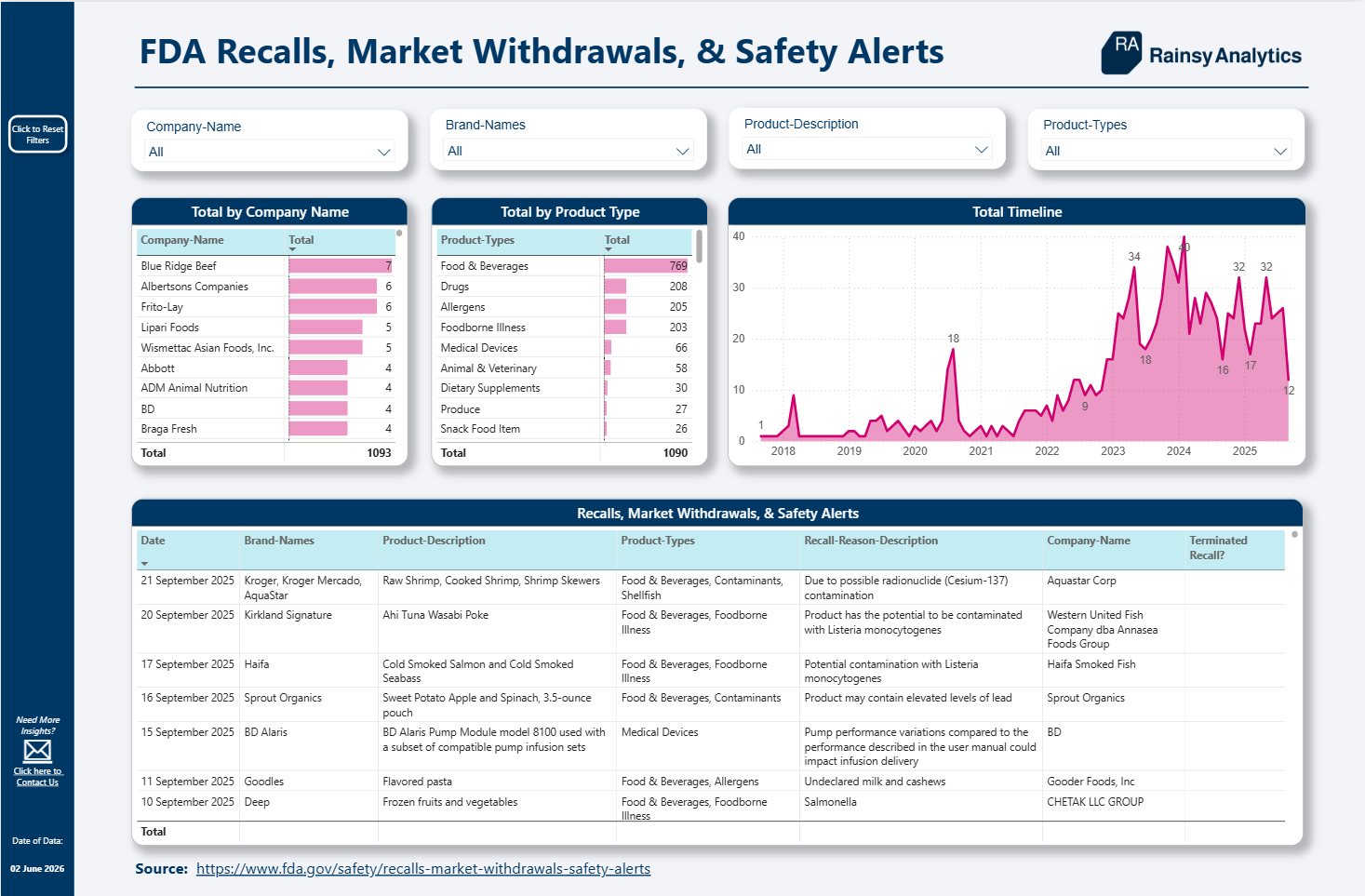Viewport: 1365px width, 896px height.
Task: Select Frito-Lay company row
Action: click(266, 307)
